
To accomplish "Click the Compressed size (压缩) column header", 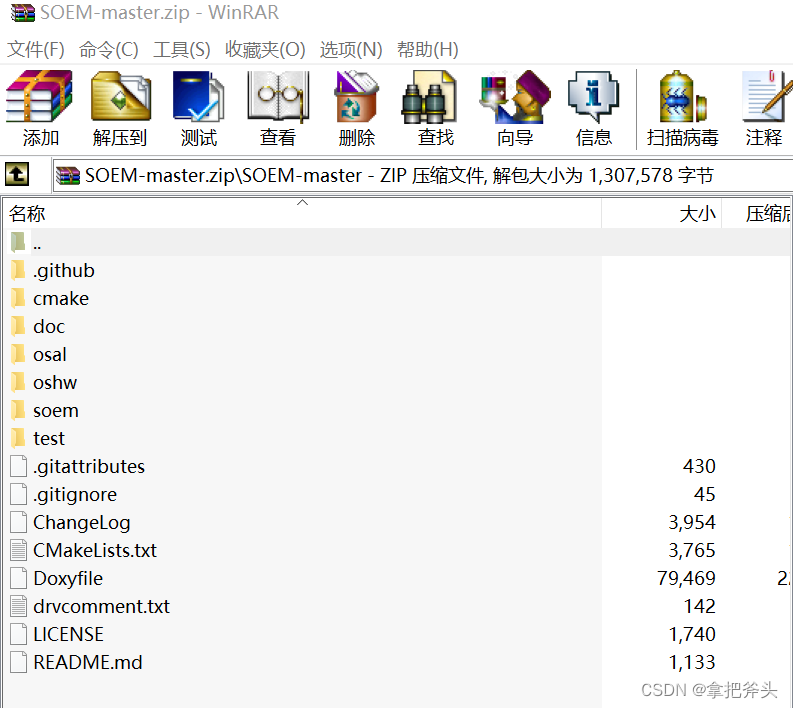I will (757, 213).
